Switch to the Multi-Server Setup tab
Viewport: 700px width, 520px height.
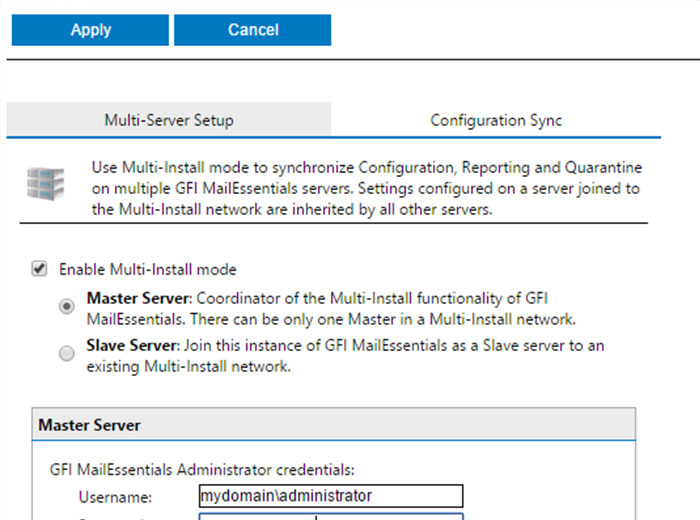pos(169,120)
